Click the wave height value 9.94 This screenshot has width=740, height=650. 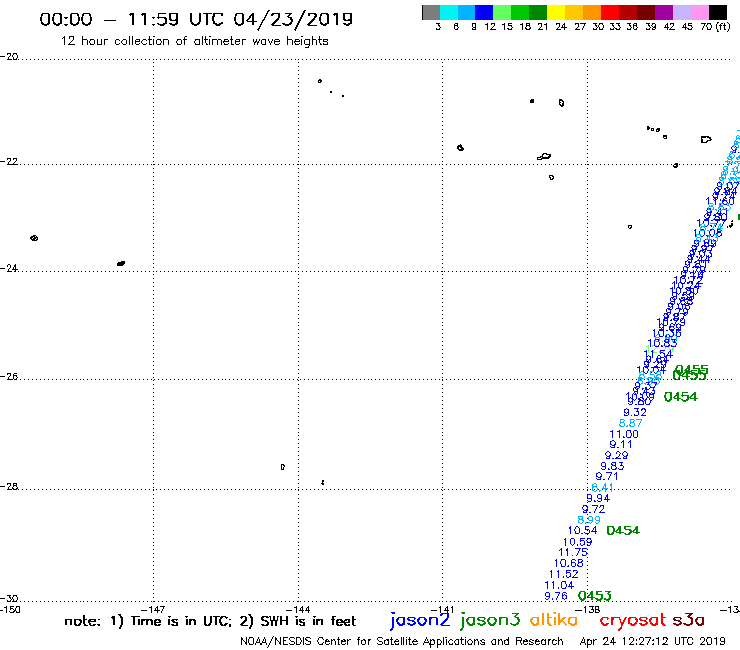pos(598,498)
